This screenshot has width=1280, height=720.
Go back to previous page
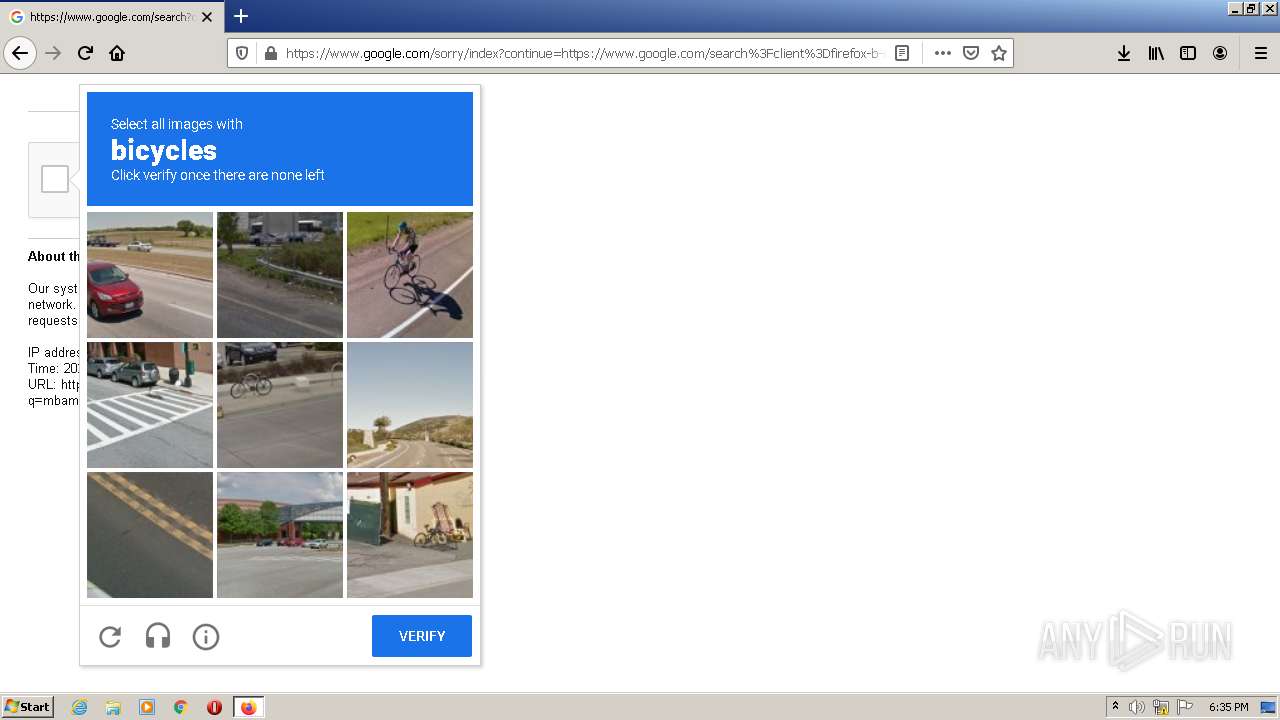click(x=20, y=53)
